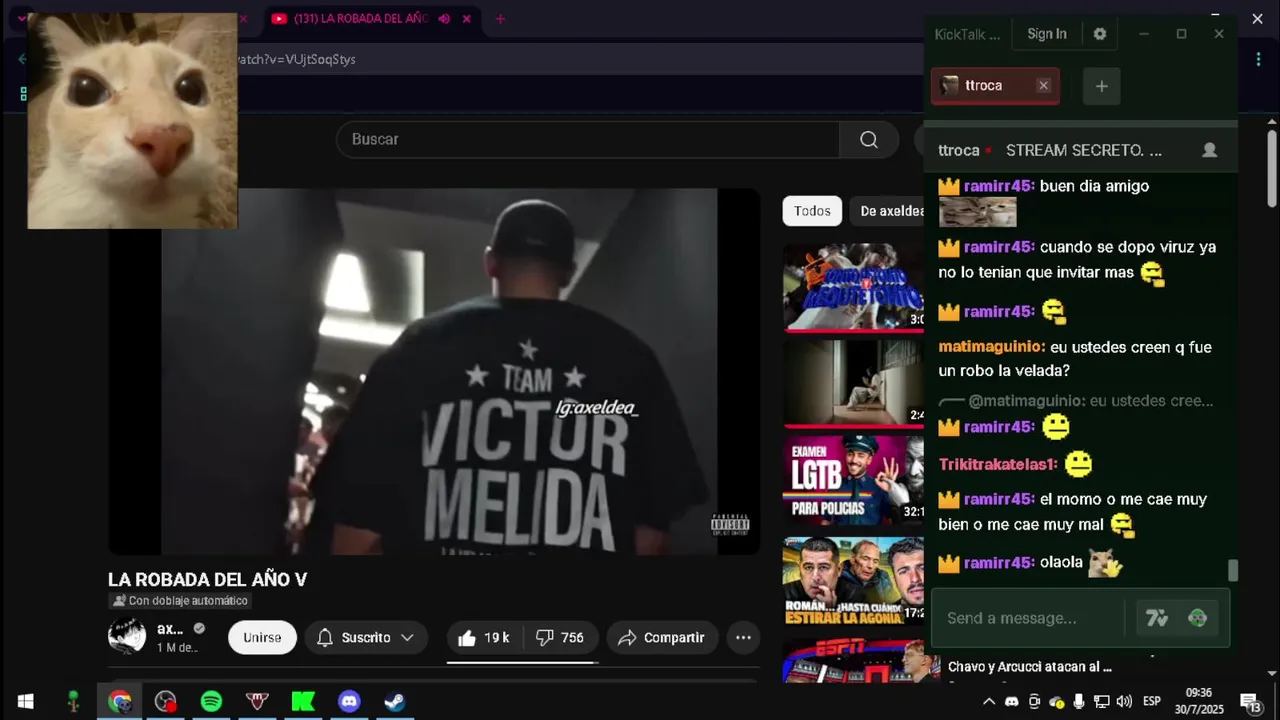Viewport: 1280px width, 720px height.
Task: Open the Kick app in the taskbar
Action: coord(303,701)
